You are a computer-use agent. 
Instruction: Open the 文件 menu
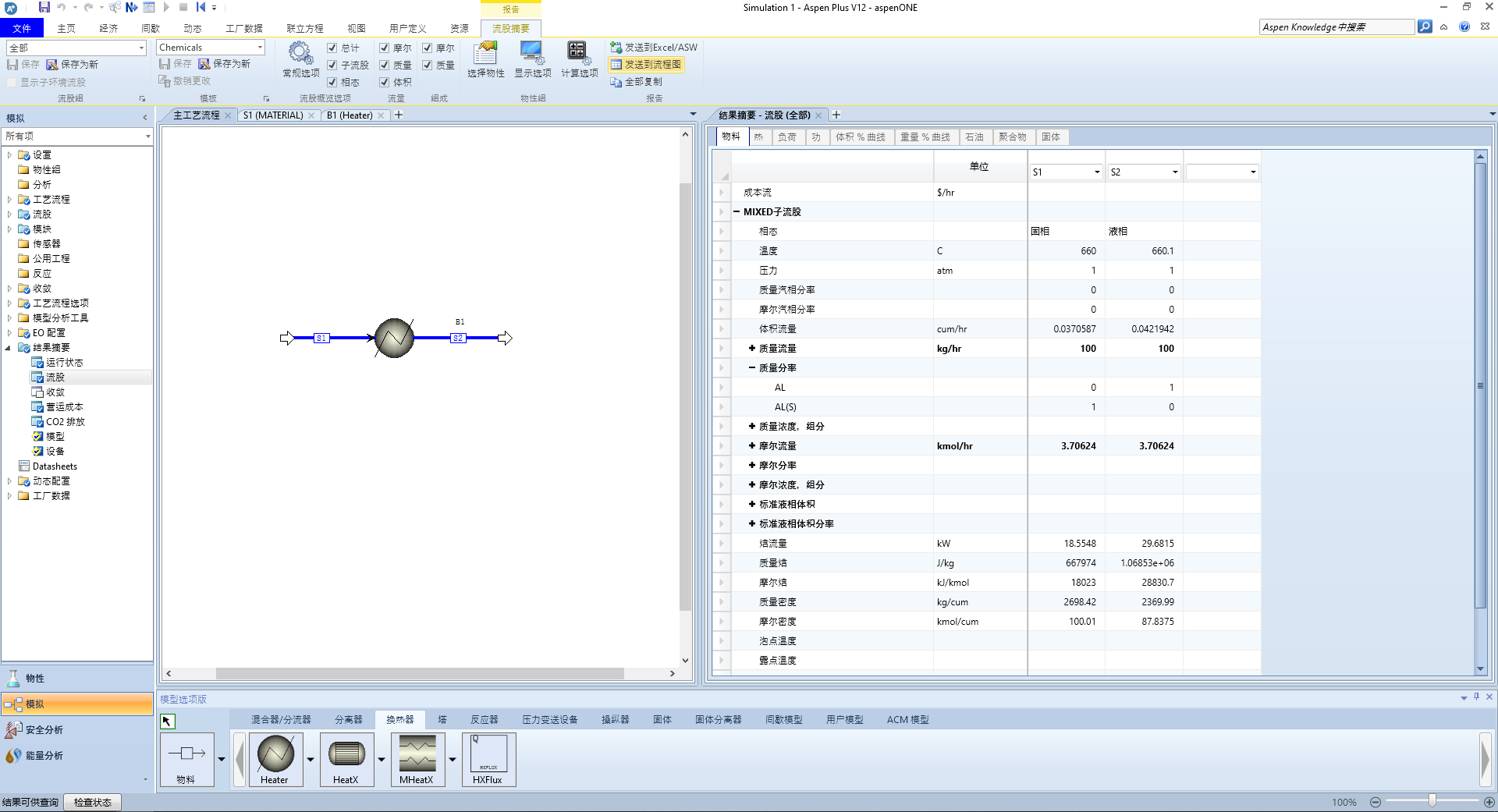pos(22,29)
